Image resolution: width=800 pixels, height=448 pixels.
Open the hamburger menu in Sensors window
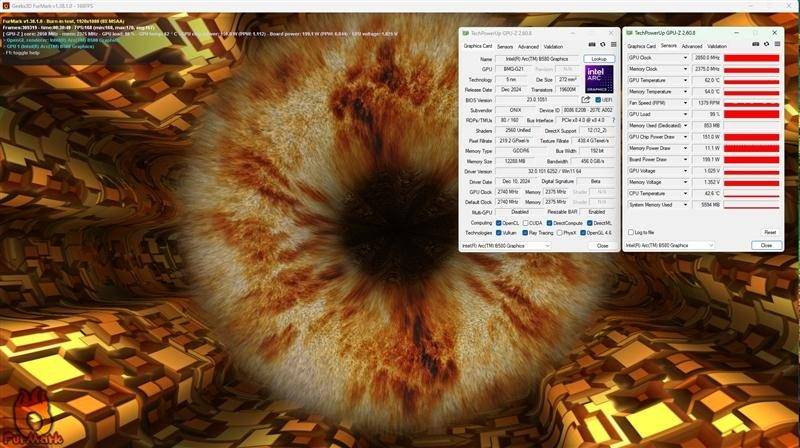coord(777,44)
